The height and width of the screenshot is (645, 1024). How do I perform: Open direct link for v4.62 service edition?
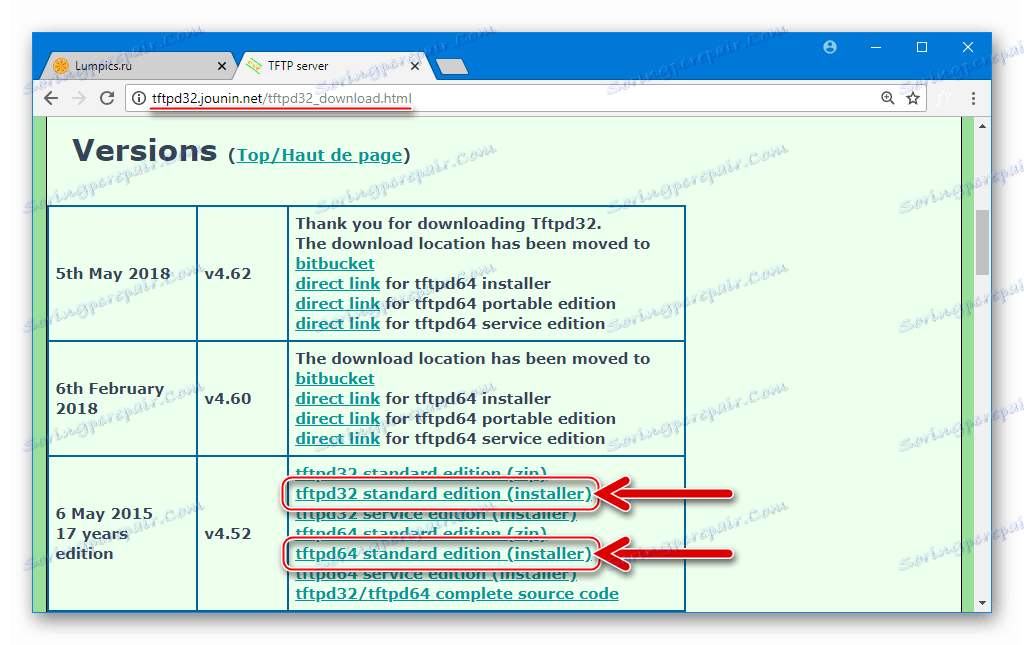click(x=338, y=324)
